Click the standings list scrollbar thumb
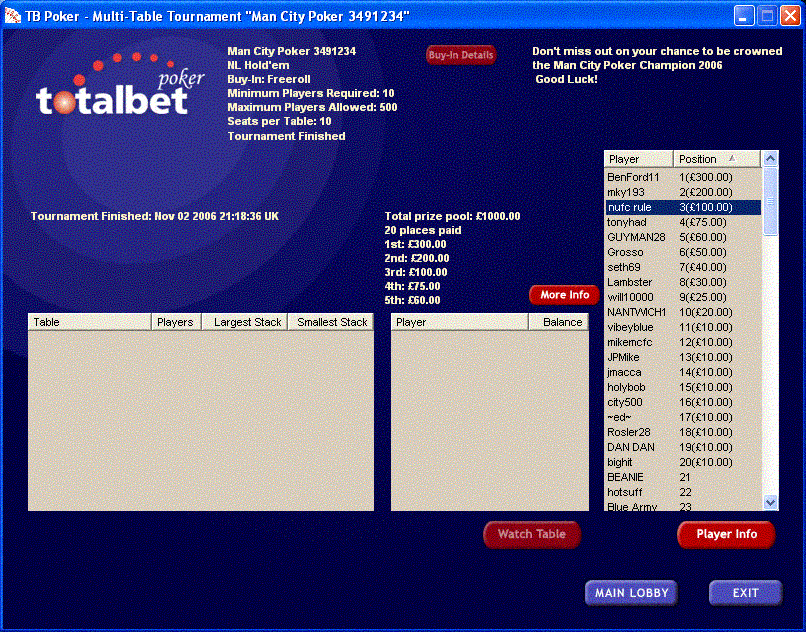The height and width of the screenshot is (632, 806). pyautogui.click(x=770, y=201)
